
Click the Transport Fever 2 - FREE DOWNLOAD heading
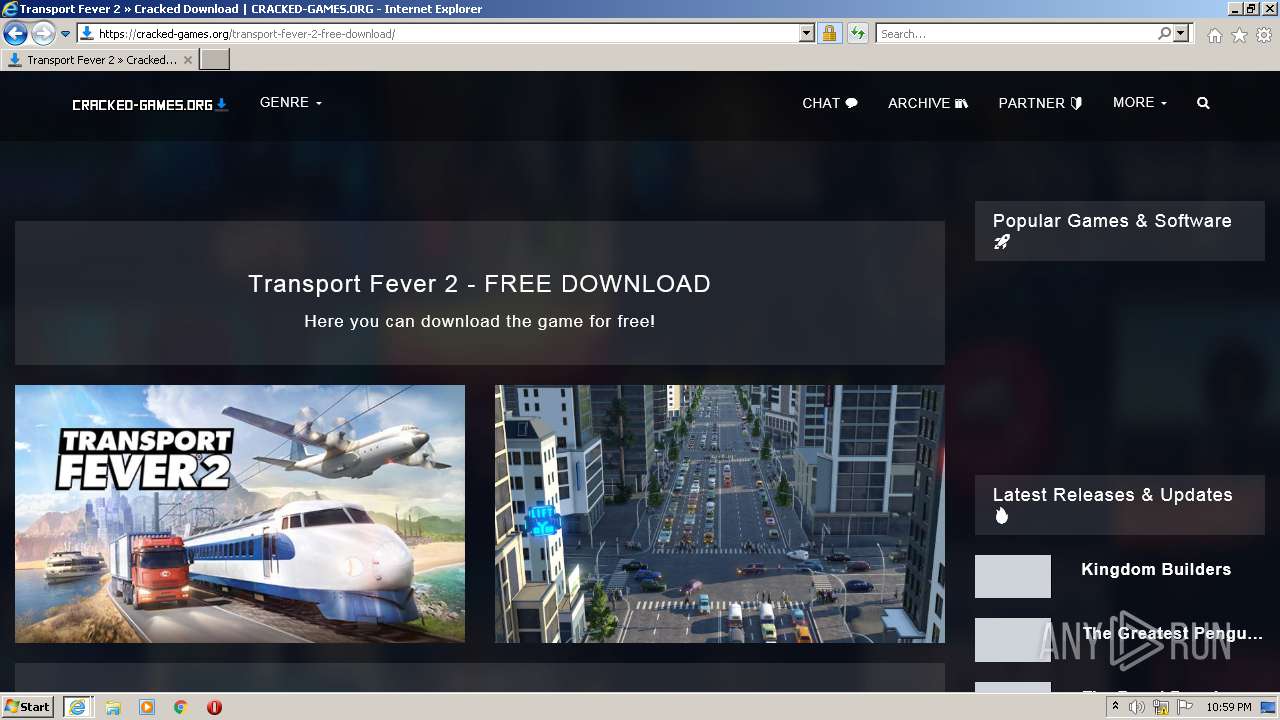click(x=480, y=284)
